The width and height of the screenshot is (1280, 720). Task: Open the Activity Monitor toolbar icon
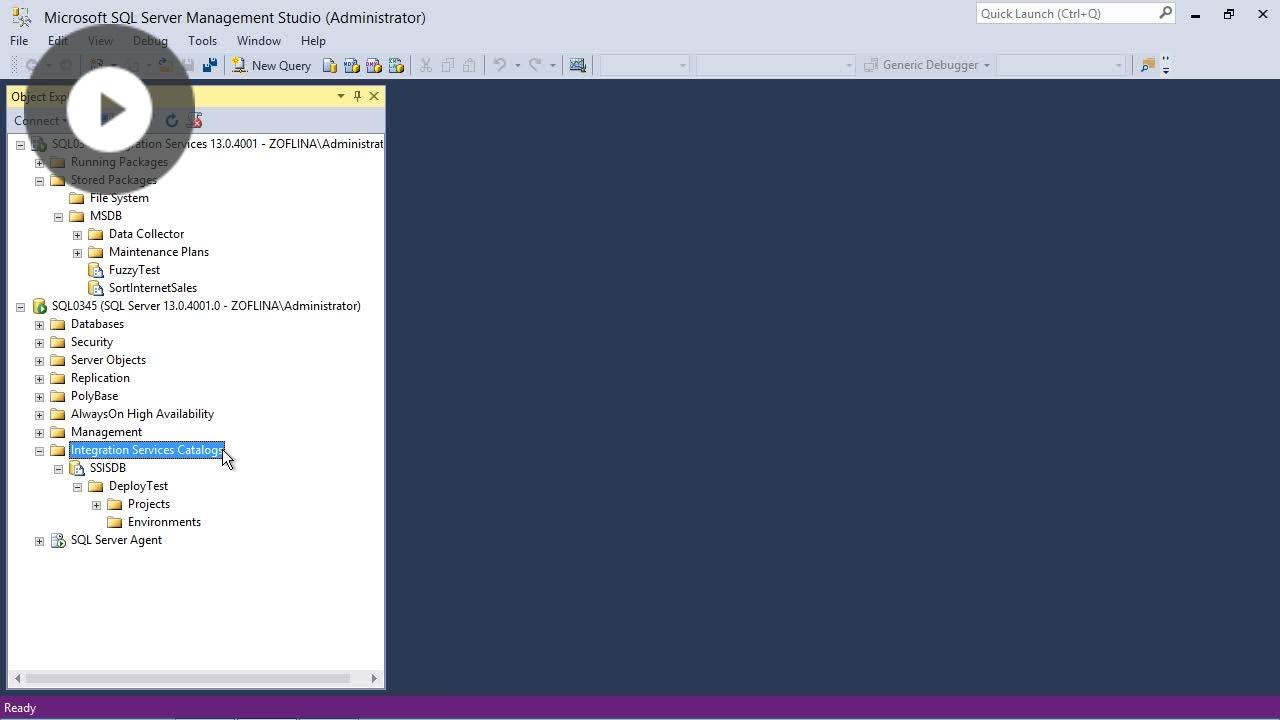pos(577,65)
